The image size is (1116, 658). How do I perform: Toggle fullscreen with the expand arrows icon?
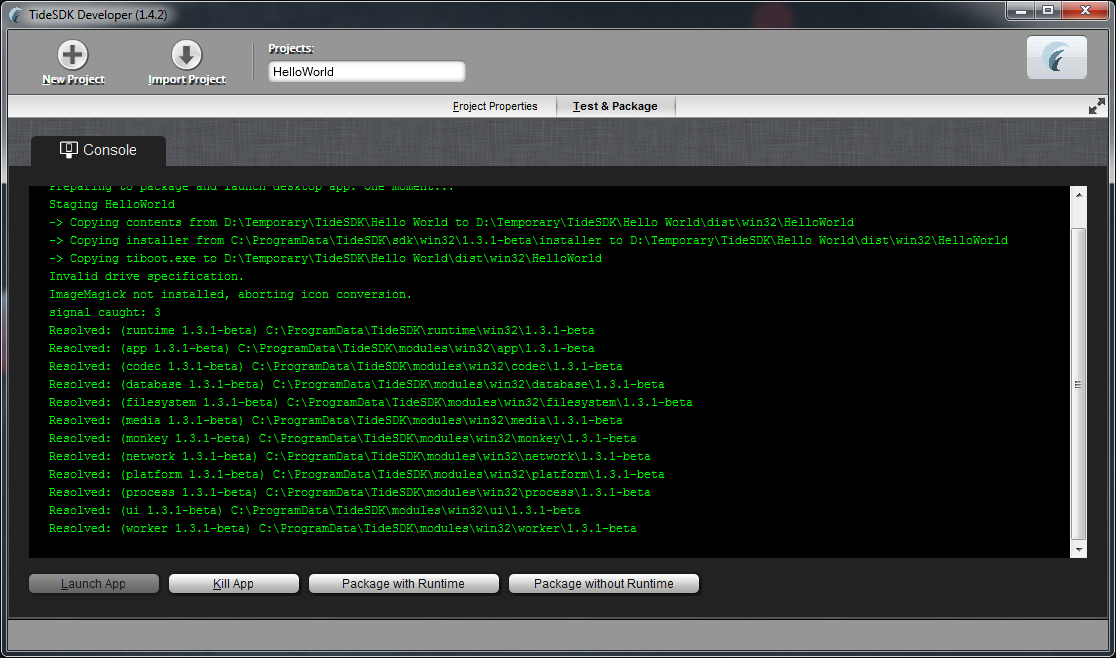pyautogui.click(x=1097, y=106)
